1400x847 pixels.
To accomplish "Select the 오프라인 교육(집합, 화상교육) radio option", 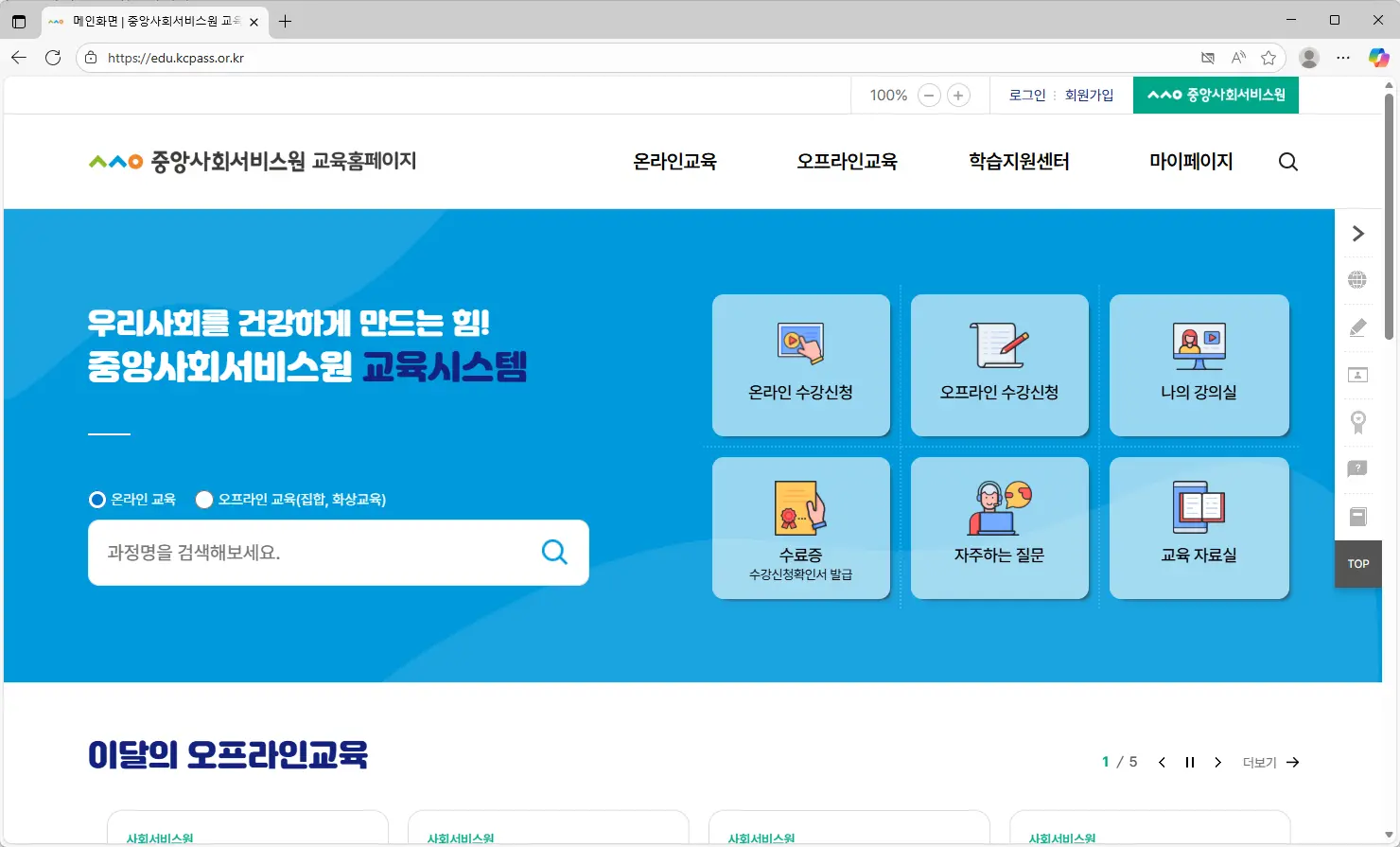I will click(204, 499).
